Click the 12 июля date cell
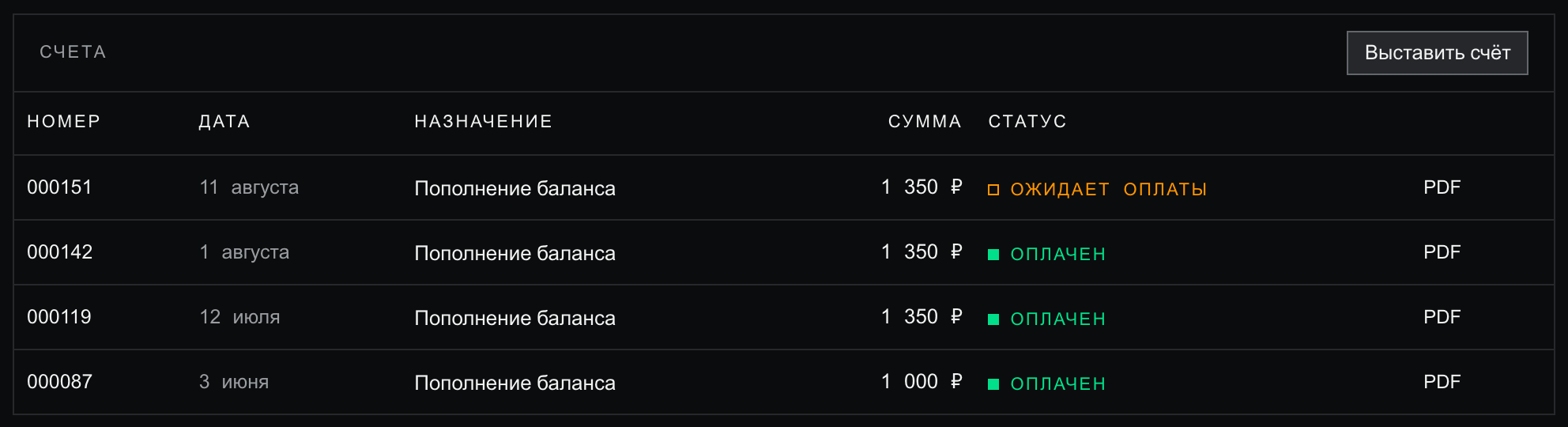 click(x=239, y=317)
